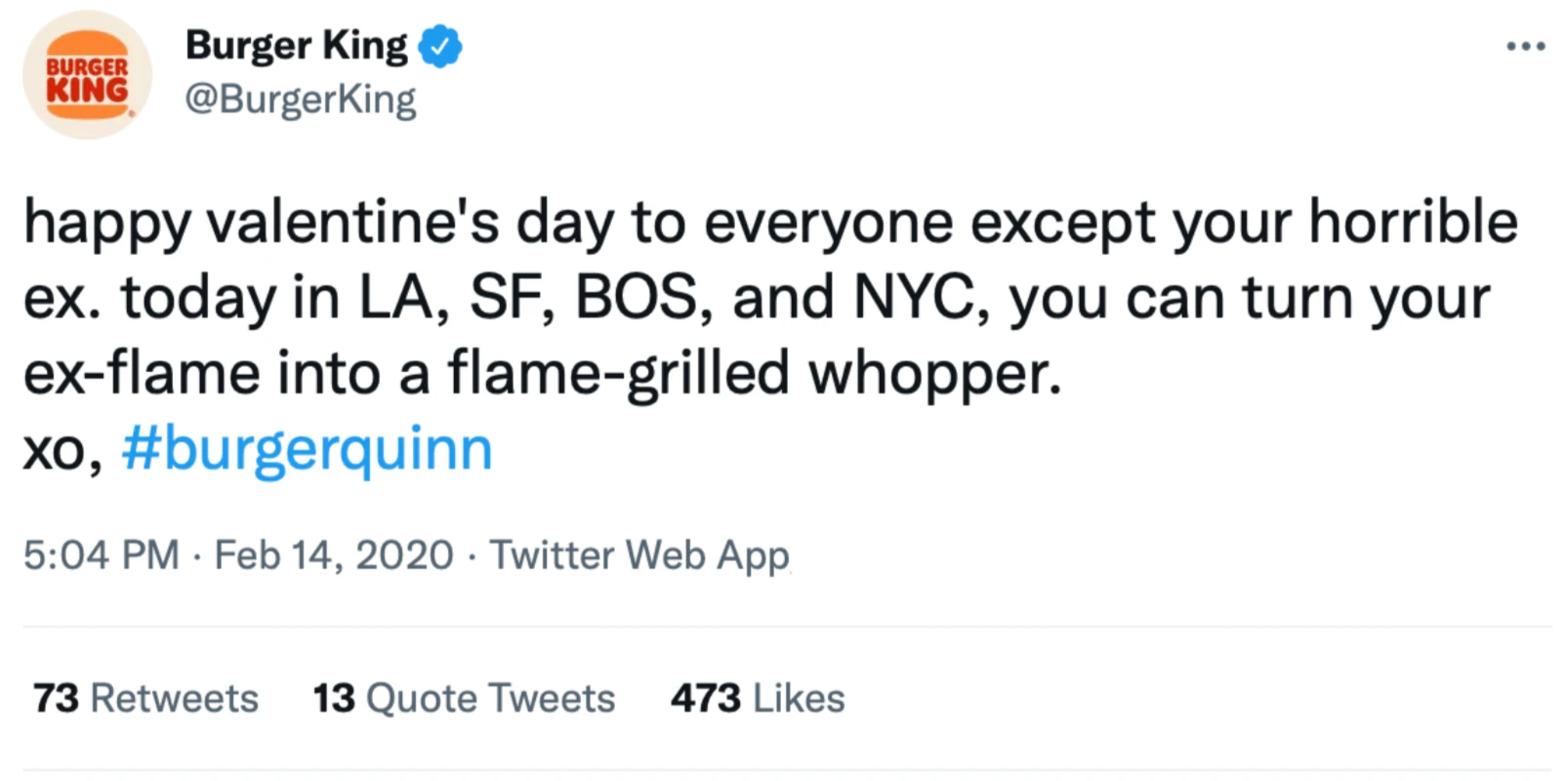Click the number 13 beside Quote Tweets
This screenshot has width=1568, height=781.
point(333,699)
